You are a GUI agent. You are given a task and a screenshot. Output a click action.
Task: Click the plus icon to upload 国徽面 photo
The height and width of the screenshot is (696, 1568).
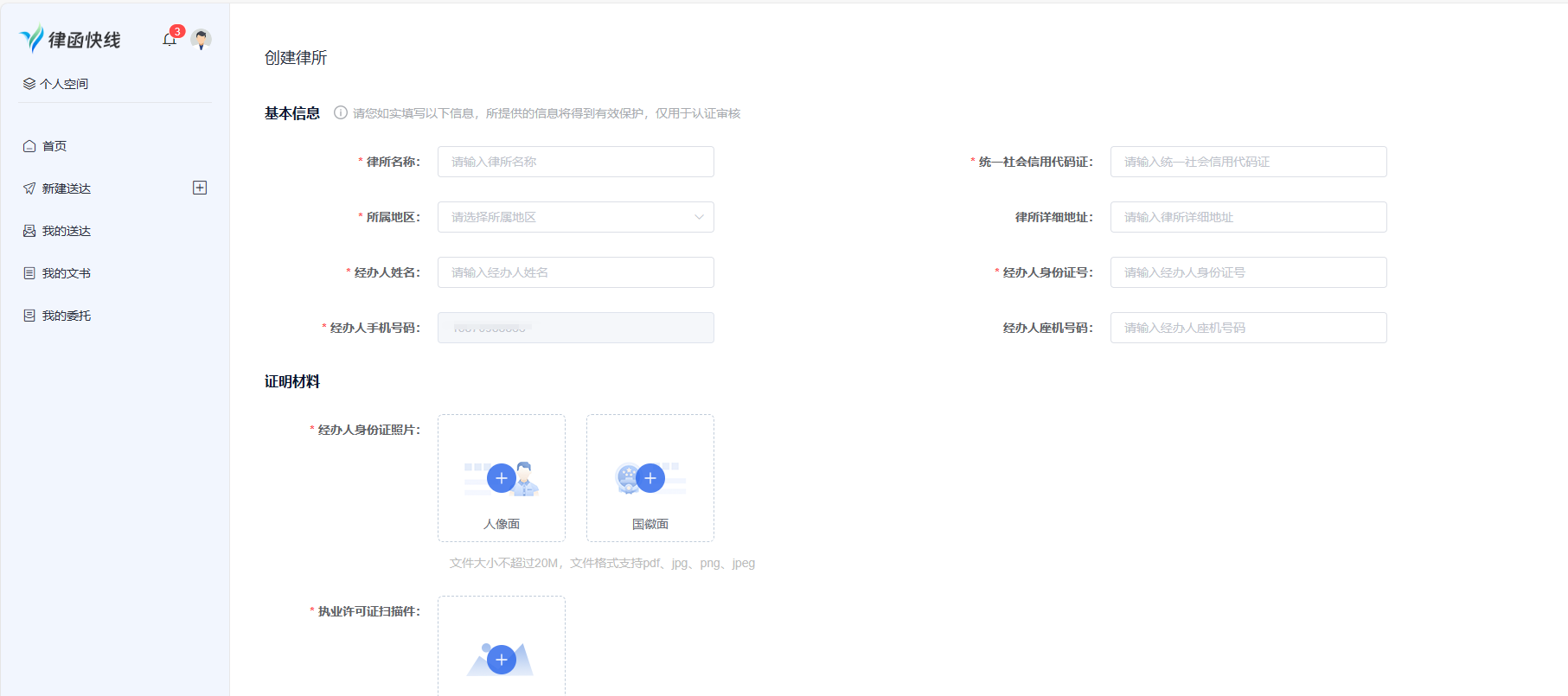[650, 478]
